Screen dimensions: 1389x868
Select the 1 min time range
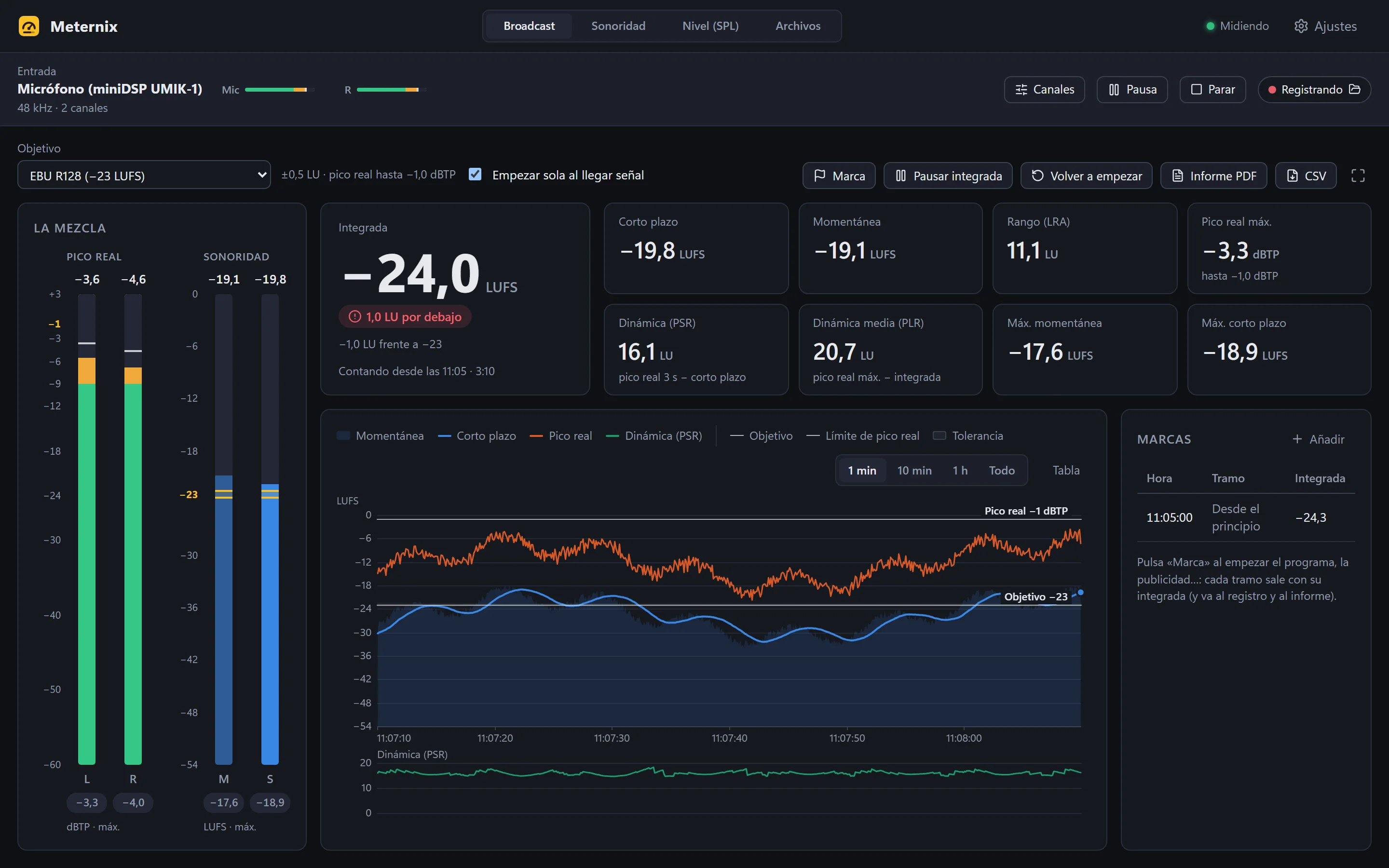pyautogui.click(x=861, y=470)
